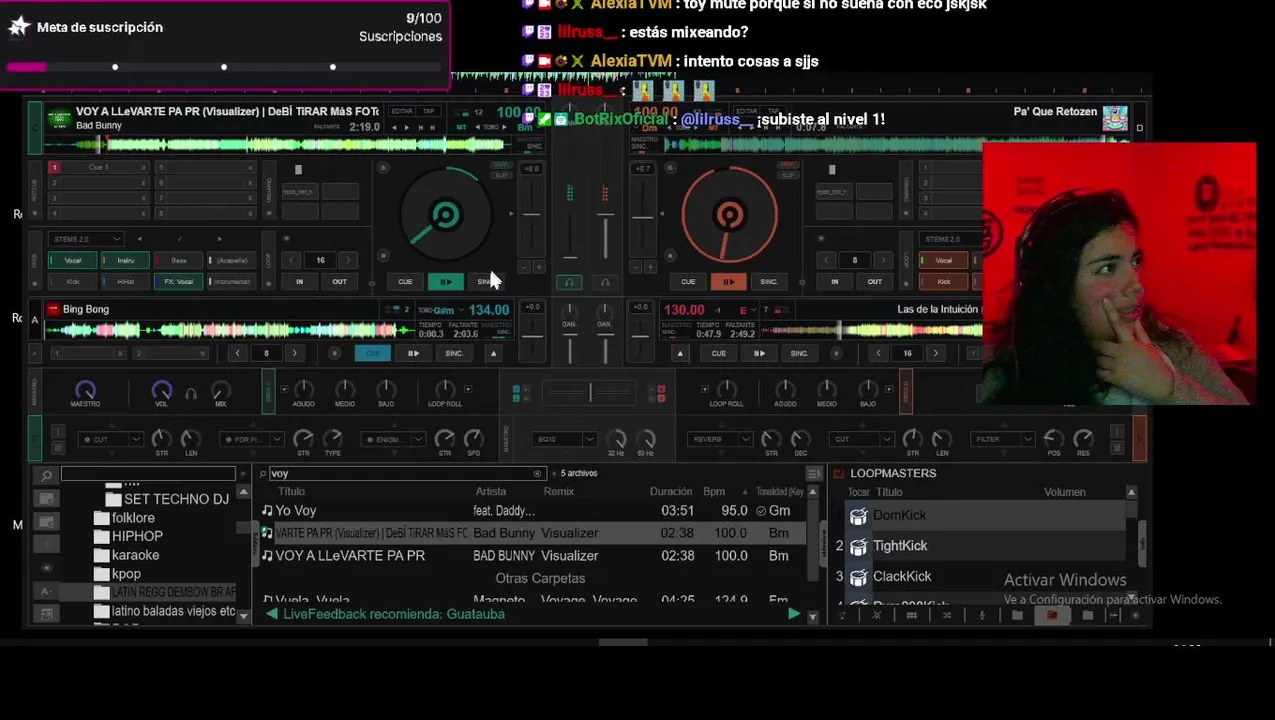Open the HIPHOP folder
The width and height of the screenshot is (1275, 720).
coord(137,537)
